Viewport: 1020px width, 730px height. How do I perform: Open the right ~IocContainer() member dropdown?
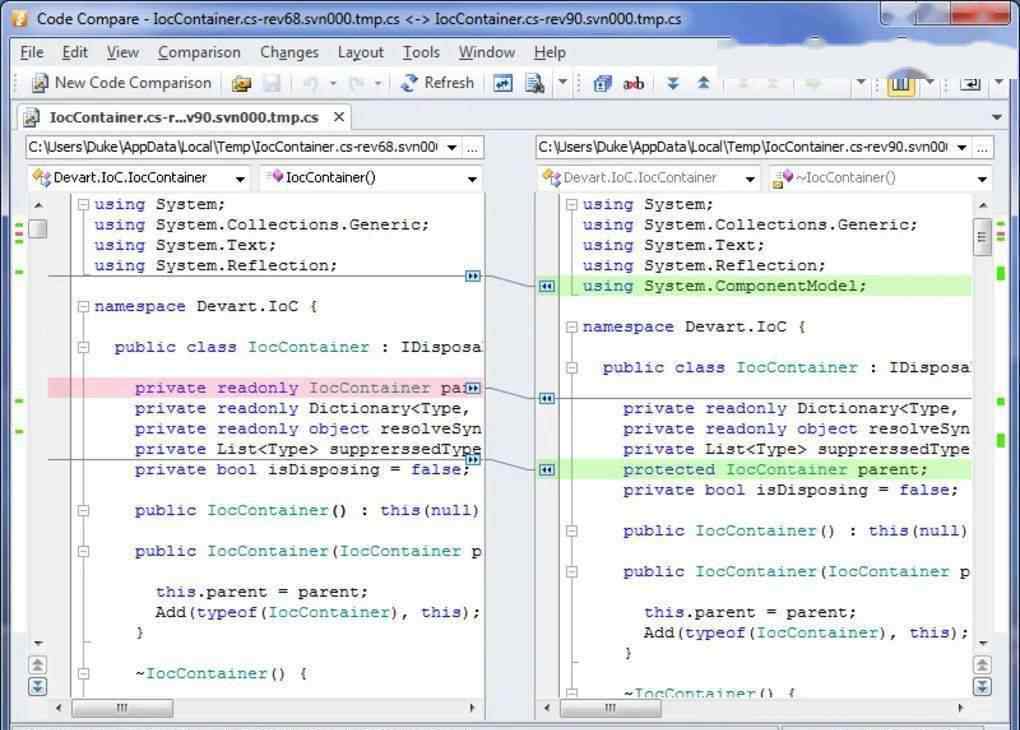coord(981,179)
